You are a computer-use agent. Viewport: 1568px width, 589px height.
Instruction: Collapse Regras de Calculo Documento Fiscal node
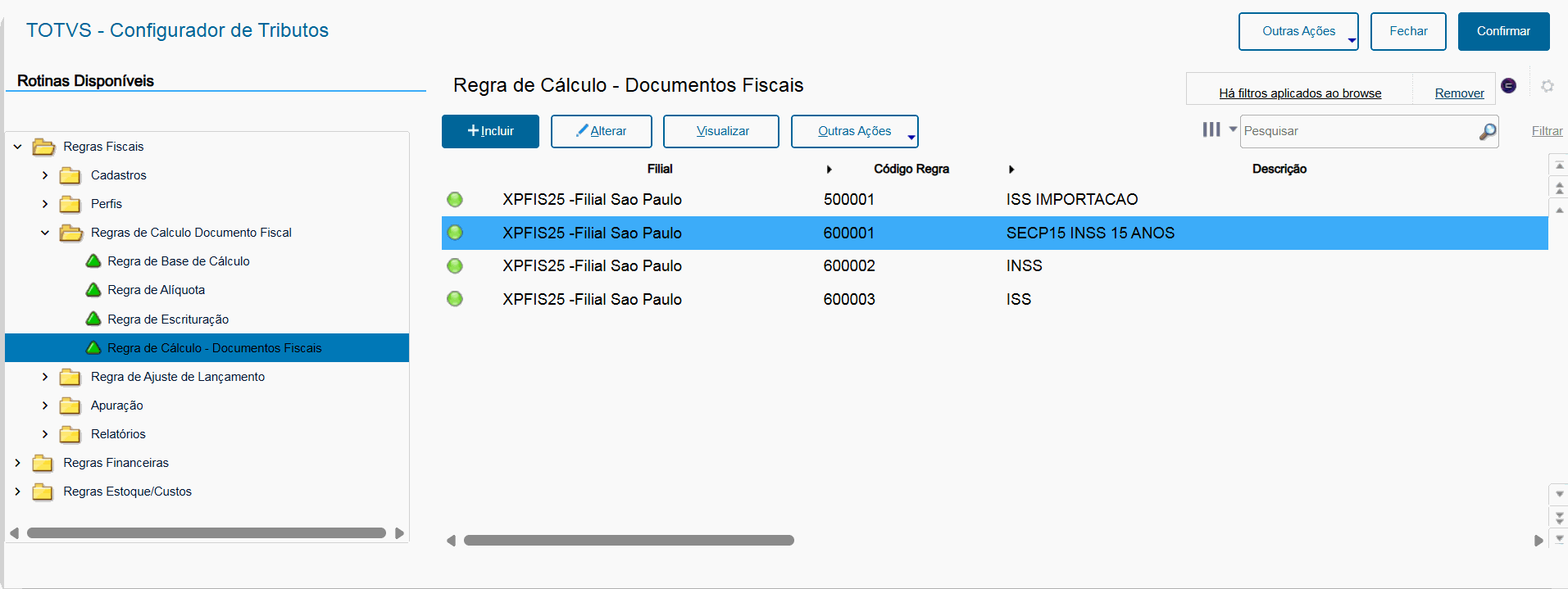coord(45,233)
